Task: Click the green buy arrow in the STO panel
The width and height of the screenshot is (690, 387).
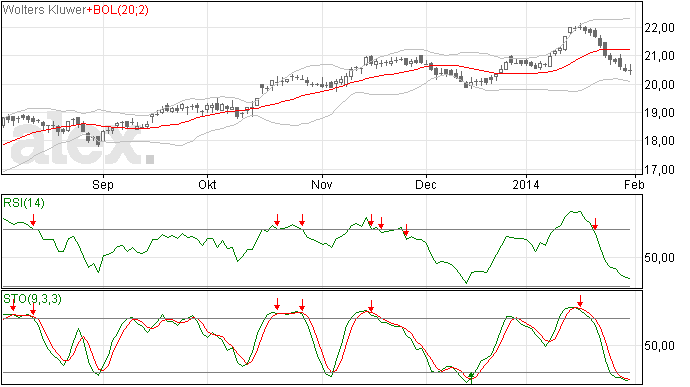Action: [x=471, y=378]
